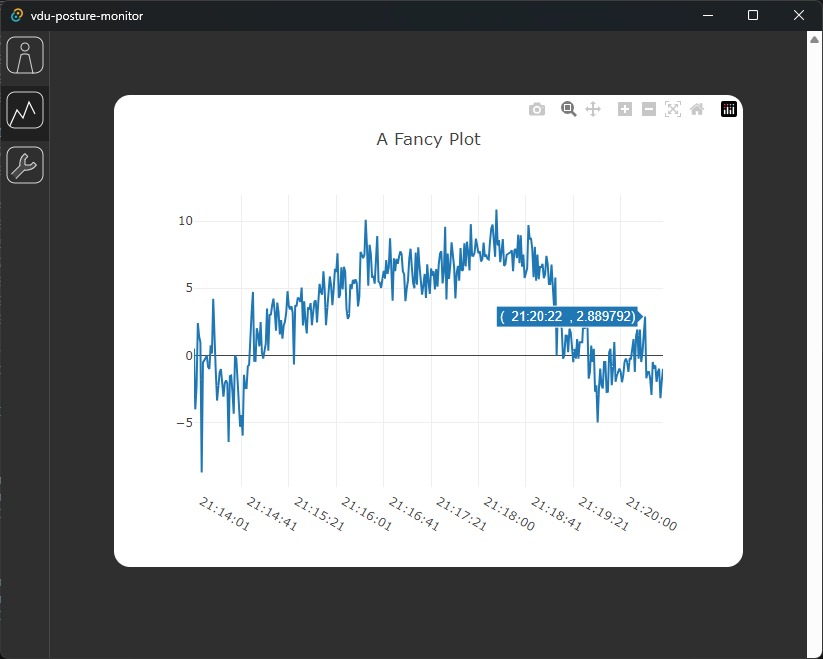The image size is (823, 659).
Task: Autoscale the plot axes
Action: coord(673,109)
